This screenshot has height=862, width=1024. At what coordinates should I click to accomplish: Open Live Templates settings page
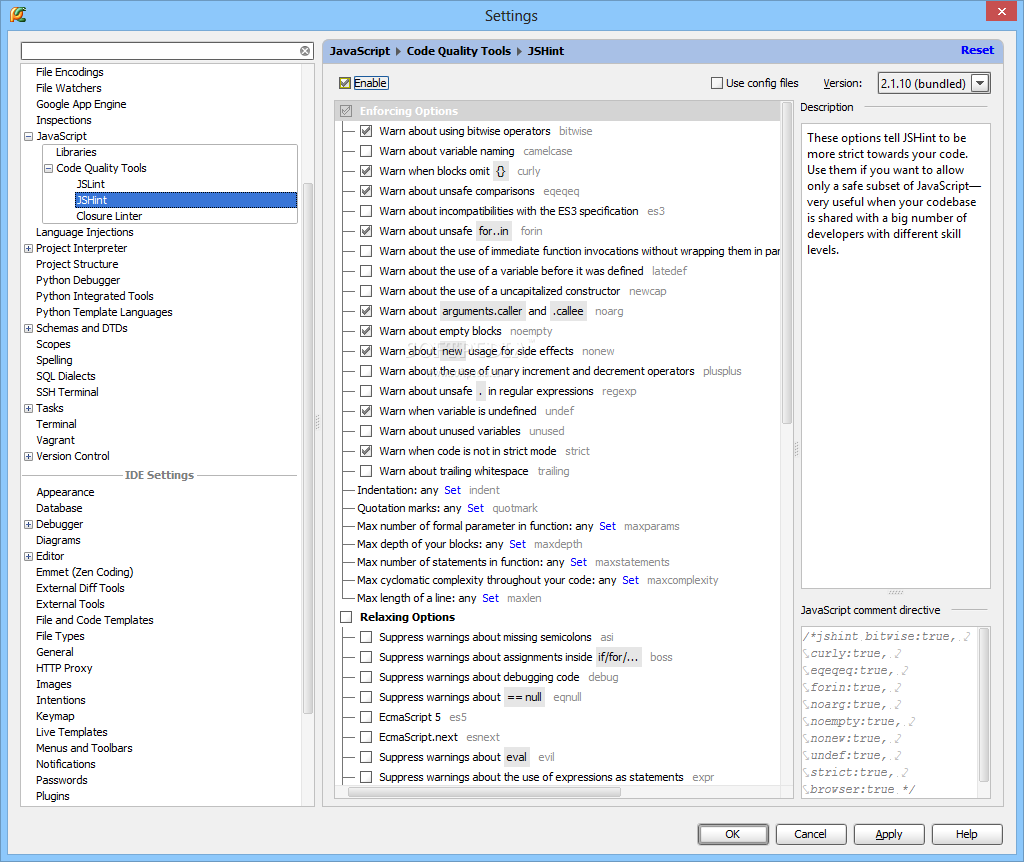coord(71,732)
